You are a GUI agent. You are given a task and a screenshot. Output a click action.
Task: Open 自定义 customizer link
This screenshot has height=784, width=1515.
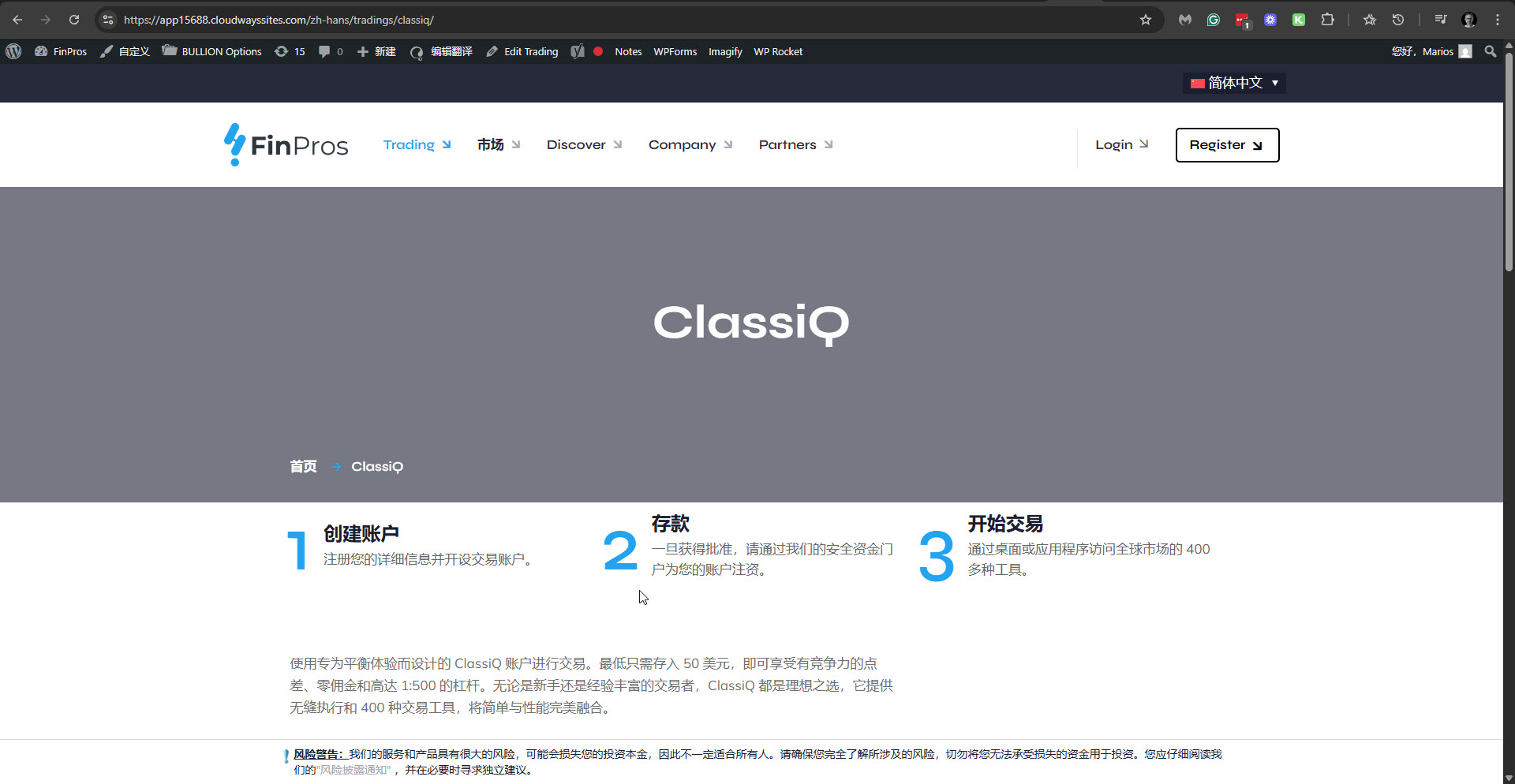coord(125,51)
